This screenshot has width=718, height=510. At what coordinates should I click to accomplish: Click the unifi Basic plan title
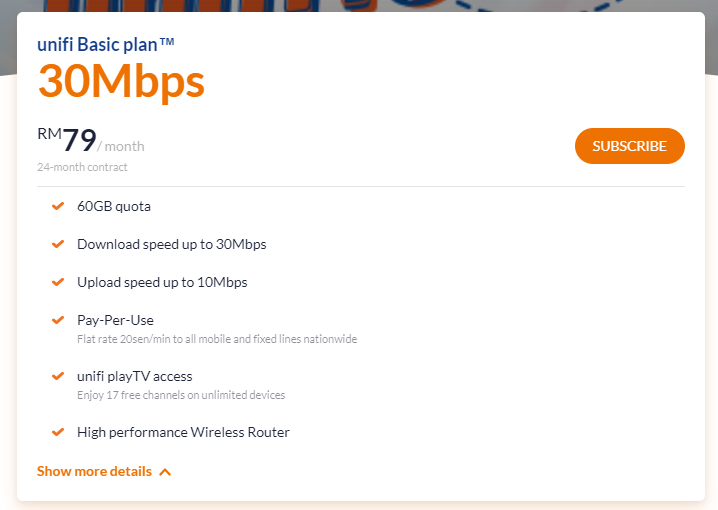pos(106,44)
